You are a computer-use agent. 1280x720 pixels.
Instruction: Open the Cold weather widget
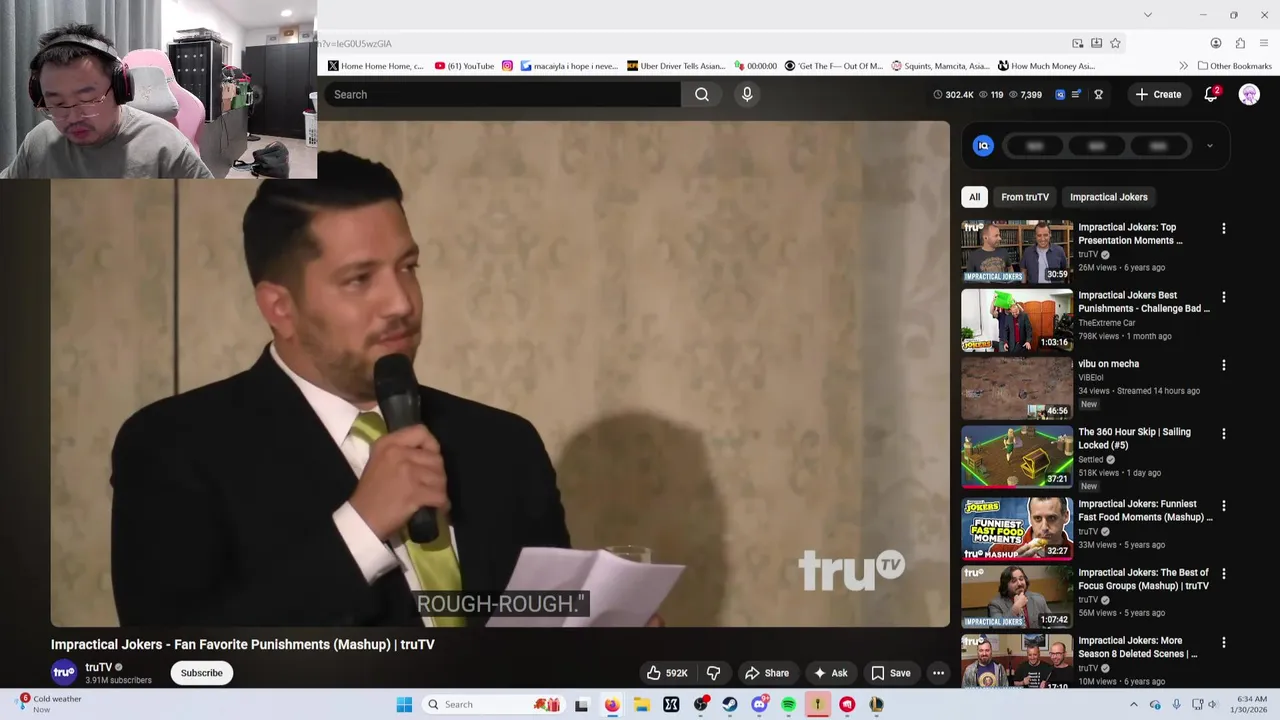(x=50, y=704)
